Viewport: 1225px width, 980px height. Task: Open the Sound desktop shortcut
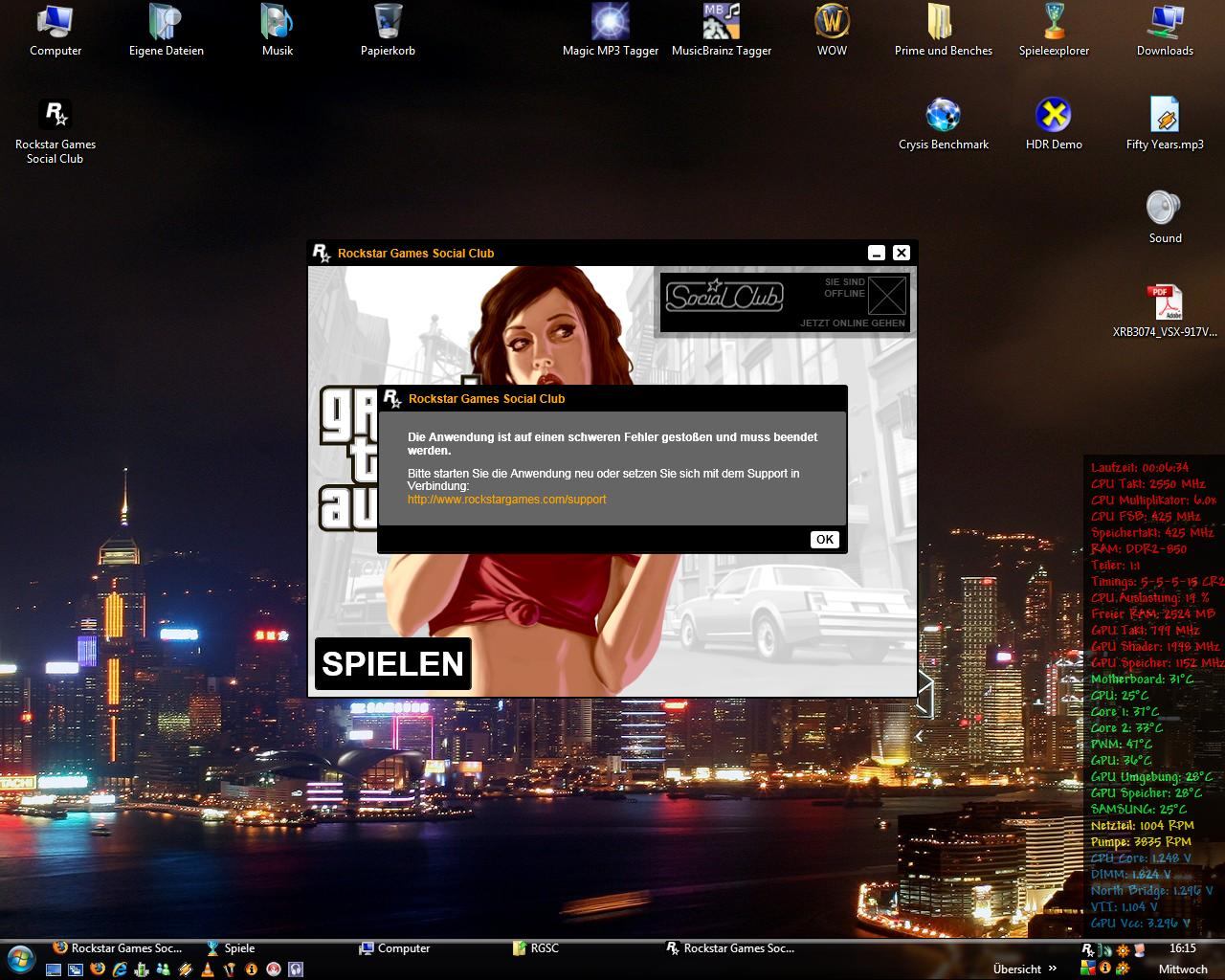pos(1165,217)
